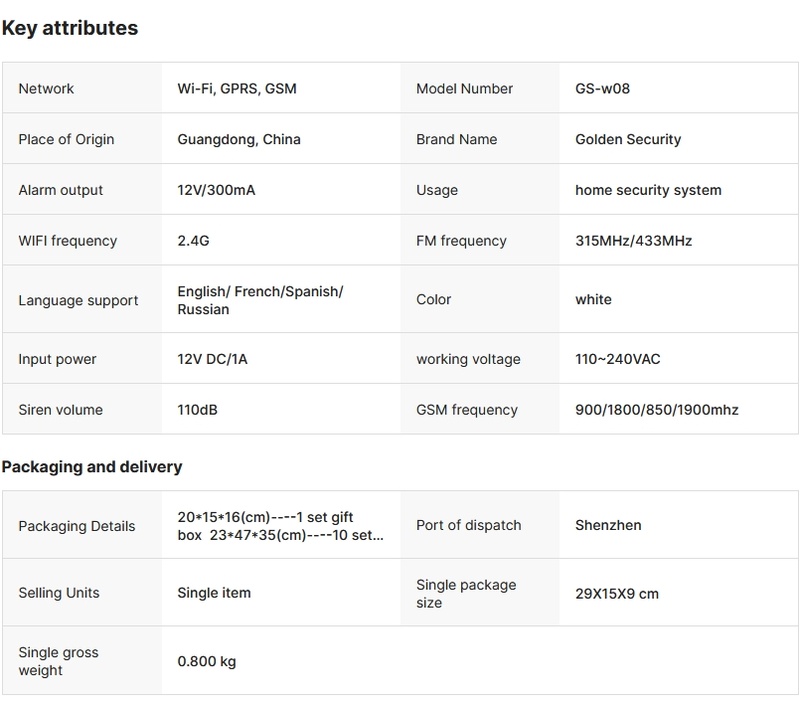Select the English/French/Spanish/Russian language support text
800x705 pixels.
[x=260, y=300]
